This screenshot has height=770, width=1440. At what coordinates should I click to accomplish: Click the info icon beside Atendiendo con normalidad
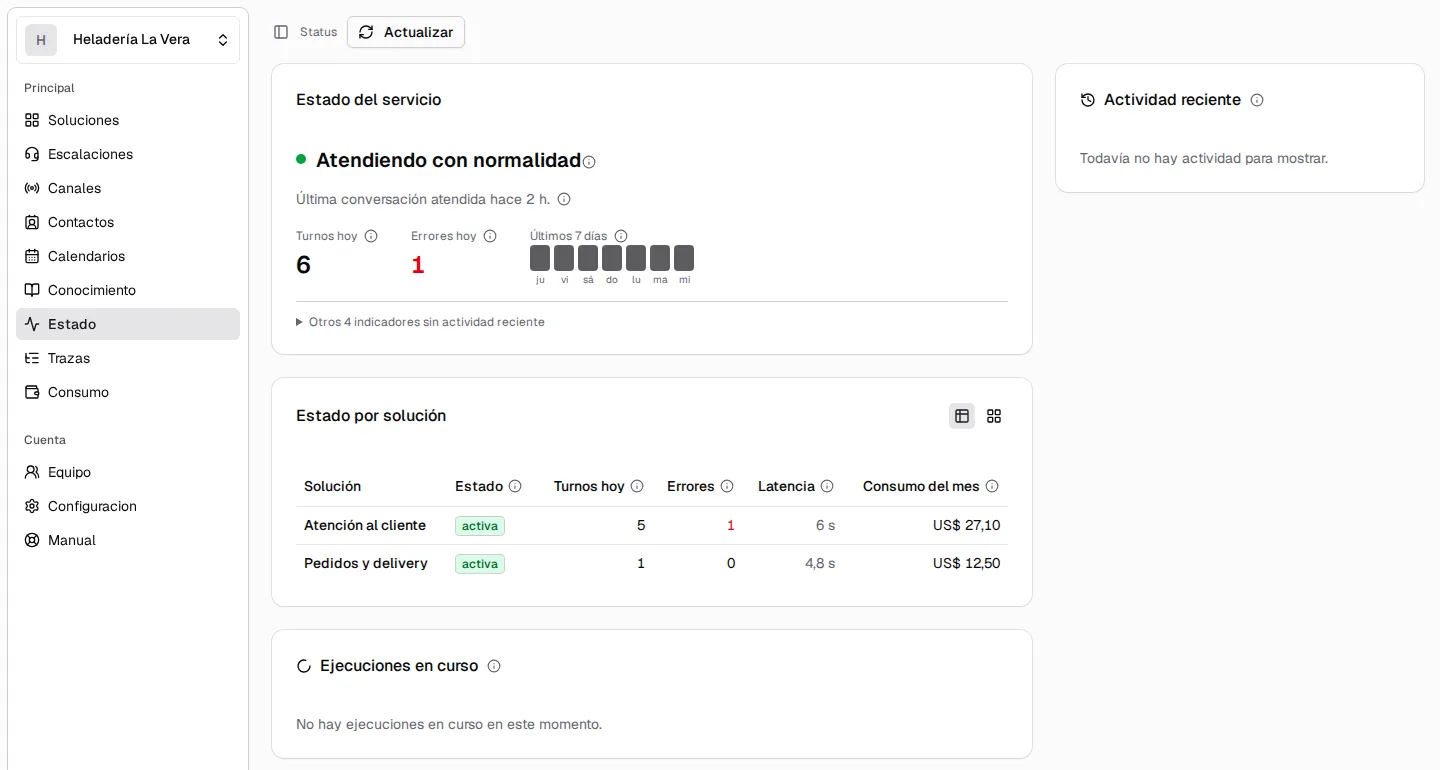point(589,162)
